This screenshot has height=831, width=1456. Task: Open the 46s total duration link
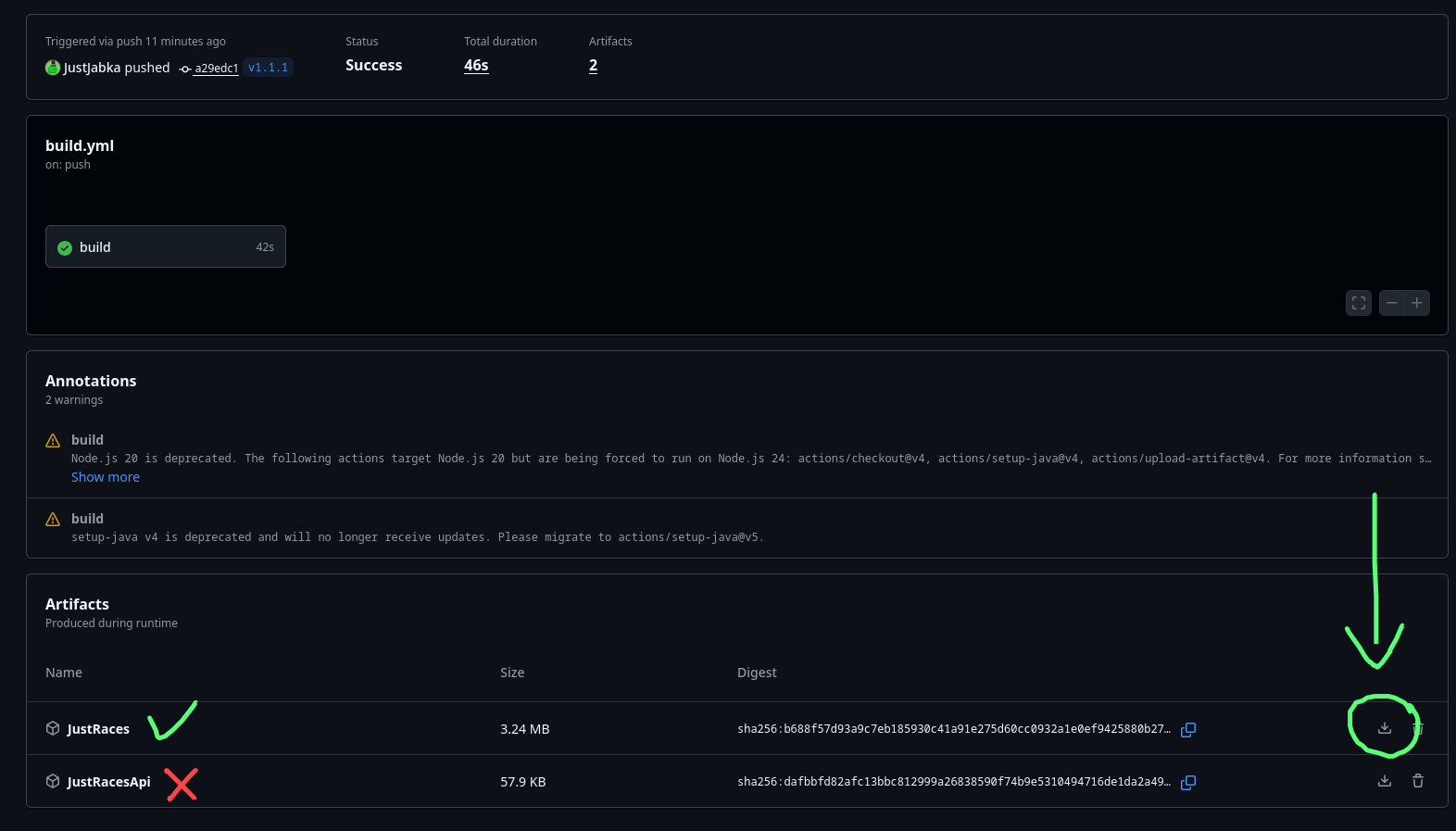pyautogui.click(x=476, y=65)
